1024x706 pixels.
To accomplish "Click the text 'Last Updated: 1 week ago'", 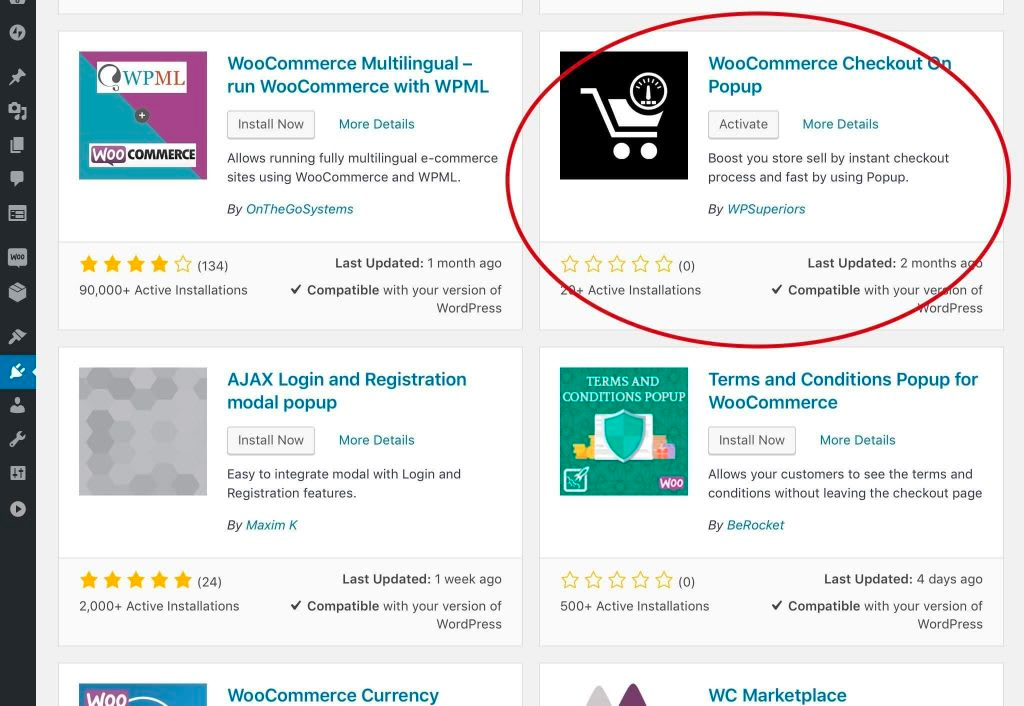I will (422, 579).
